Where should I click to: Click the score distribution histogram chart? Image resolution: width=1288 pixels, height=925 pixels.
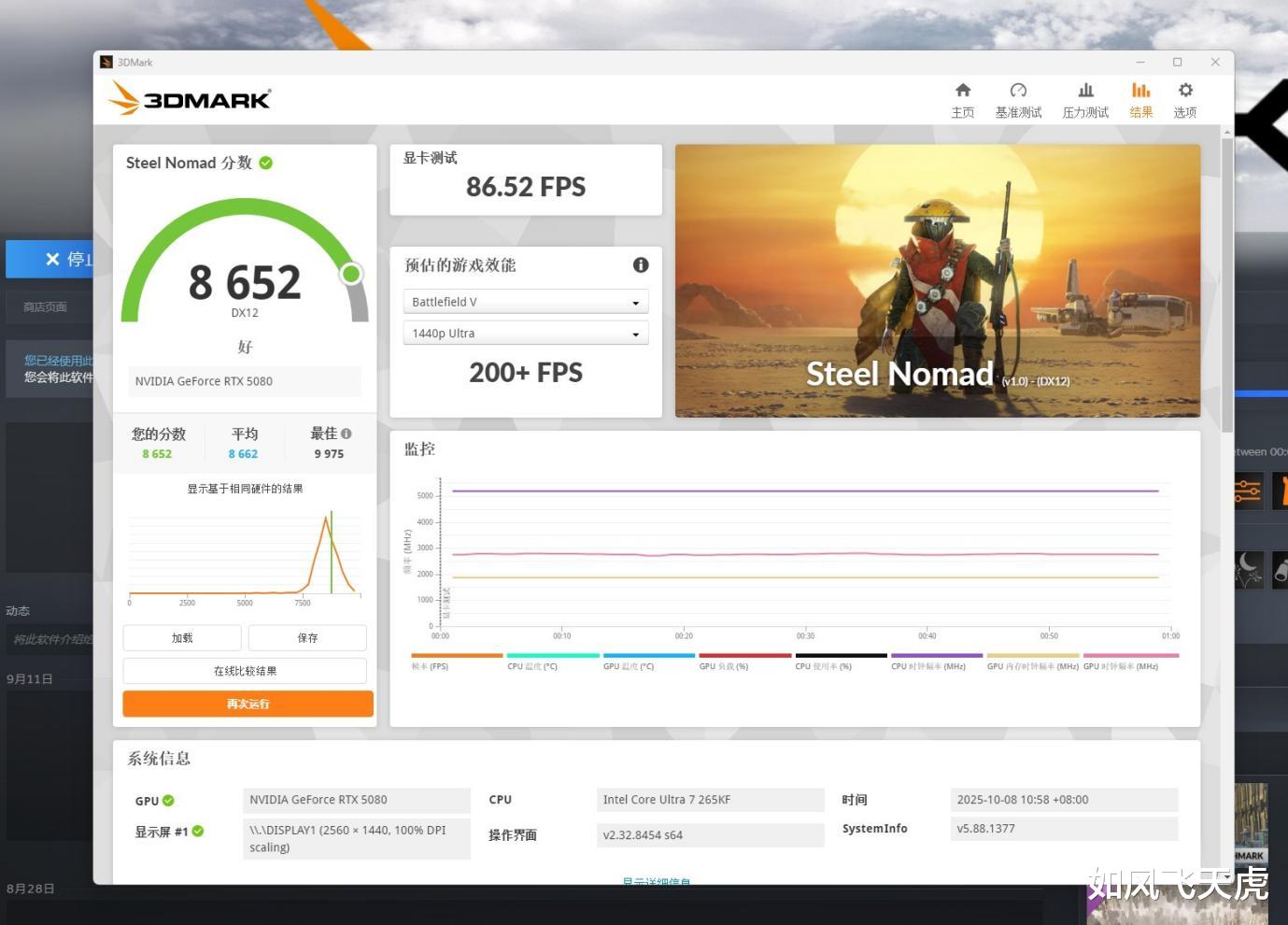click(x=245, y=556)
